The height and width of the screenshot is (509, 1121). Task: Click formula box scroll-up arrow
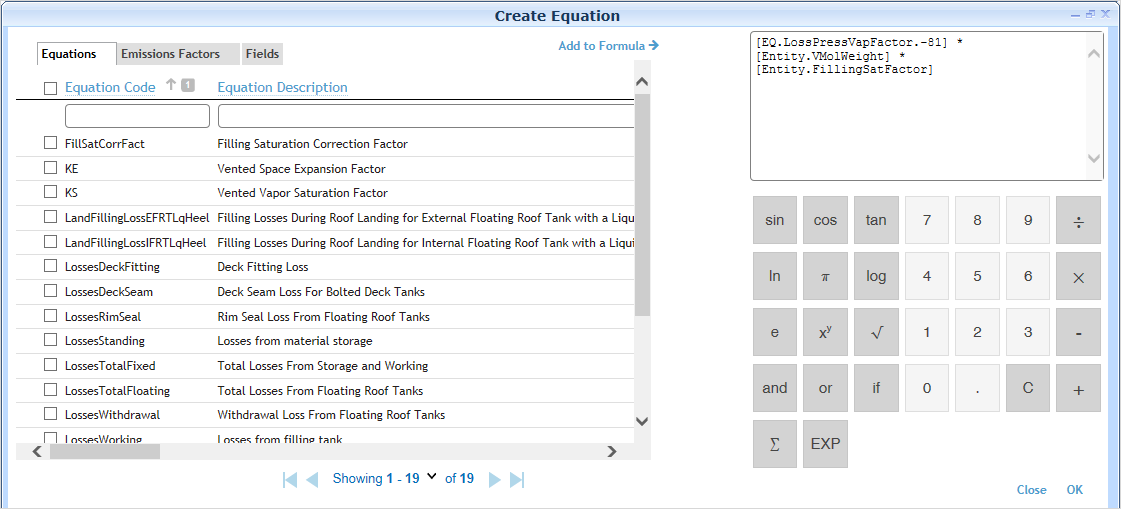coord(1094,54)
